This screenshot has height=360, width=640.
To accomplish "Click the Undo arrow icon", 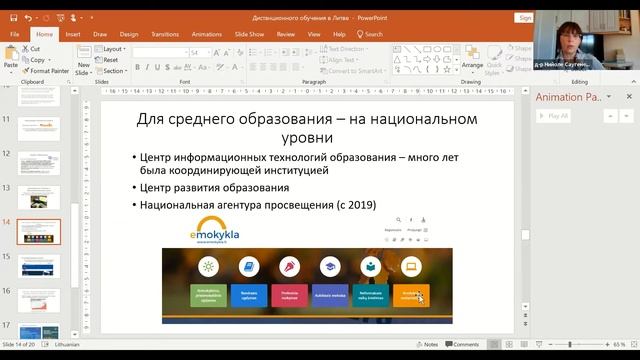I will coord(28,18).
